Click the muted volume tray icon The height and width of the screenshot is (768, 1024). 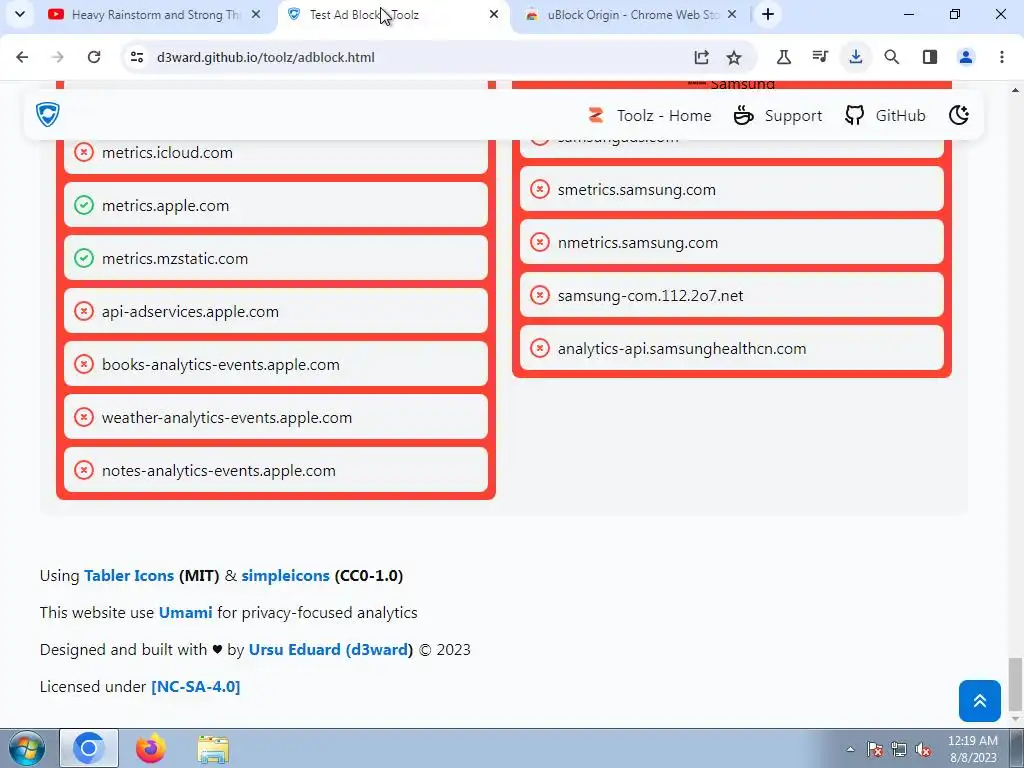coord(923,750)
